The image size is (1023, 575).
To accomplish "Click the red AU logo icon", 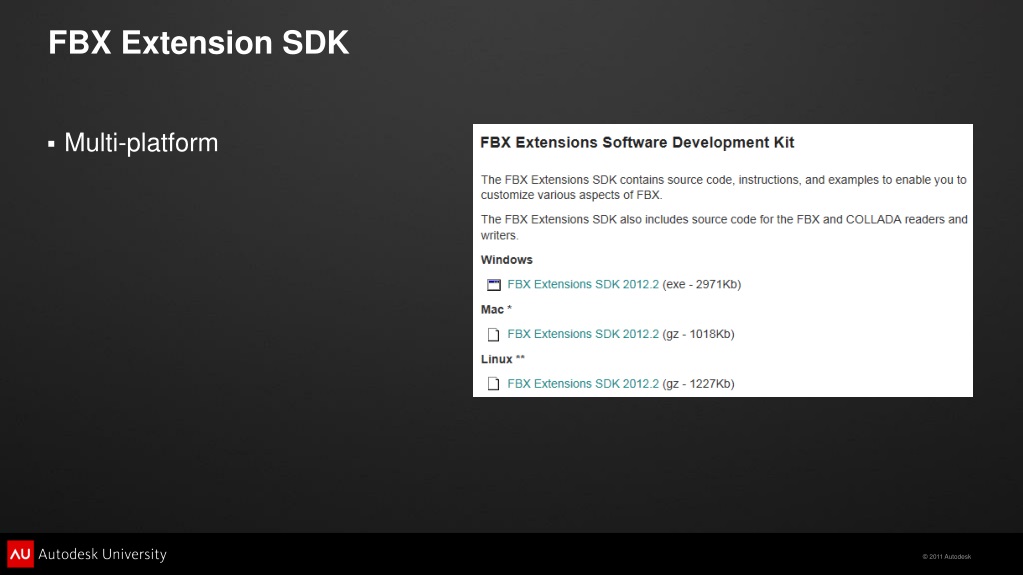I will (20, 554).
